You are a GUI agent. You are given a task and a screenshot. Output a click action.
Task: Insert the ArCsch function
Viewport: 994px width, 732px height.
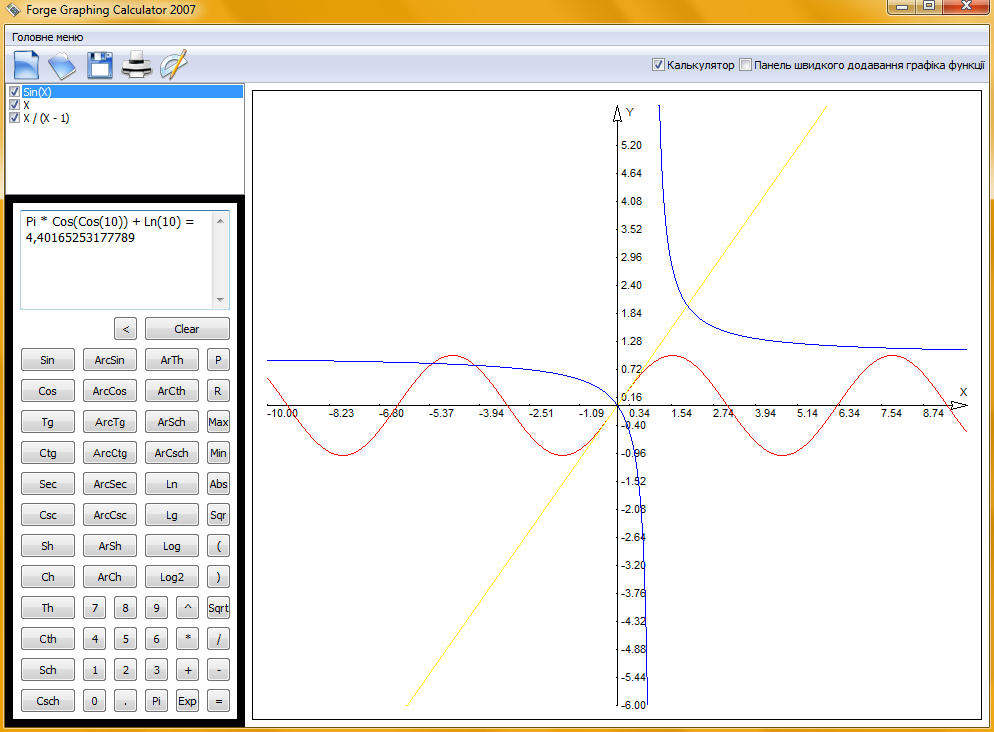pos(172,453)
